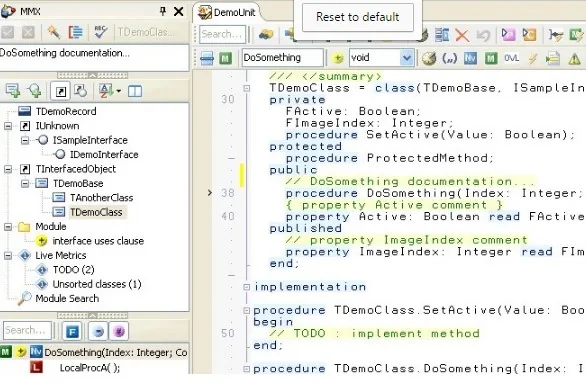Image resolution: width=586 pixels, height=384 pixels.
Task: Click the method name field showing DoSomething
Action: click(283, 58)
